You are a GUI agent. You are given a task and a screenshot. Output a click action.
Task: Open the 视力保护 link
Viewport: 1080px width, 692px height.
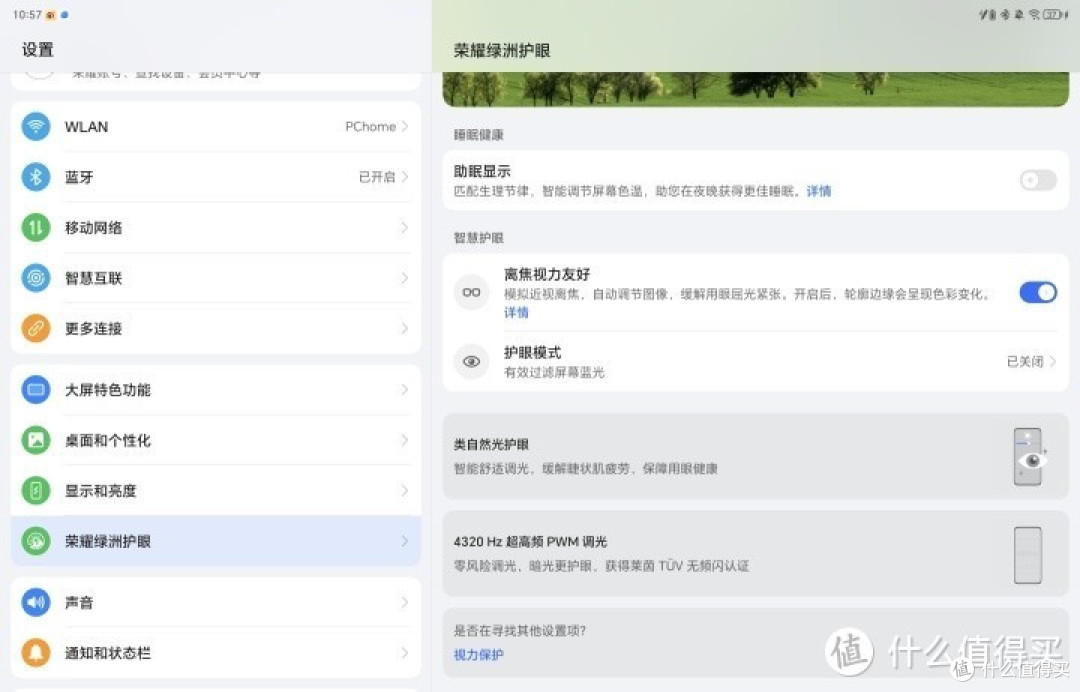[479, 655]
